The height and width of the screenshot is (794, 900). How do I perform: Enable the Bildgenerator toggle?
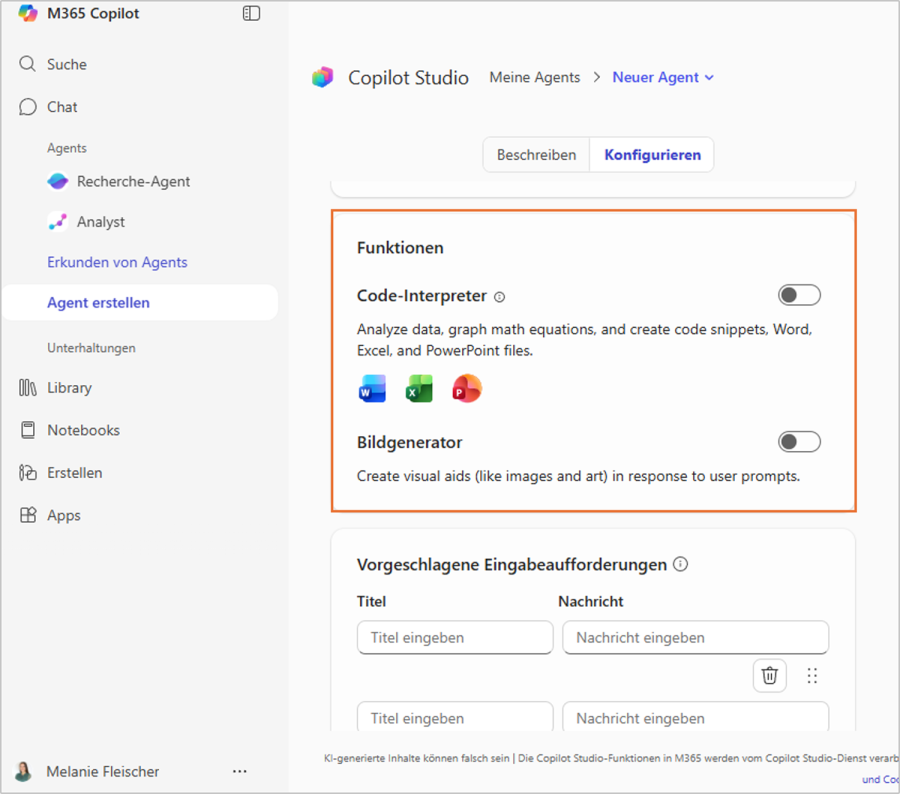click(798, 441)
